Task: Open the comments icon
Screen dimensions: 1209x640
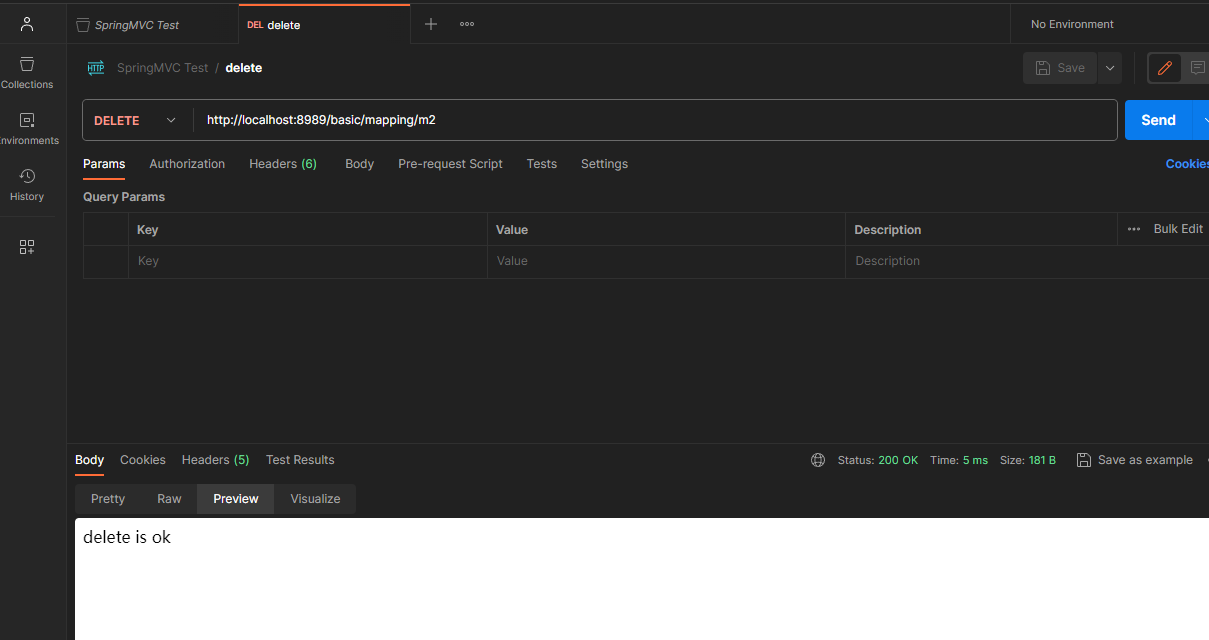Action: pos(1197,68)
